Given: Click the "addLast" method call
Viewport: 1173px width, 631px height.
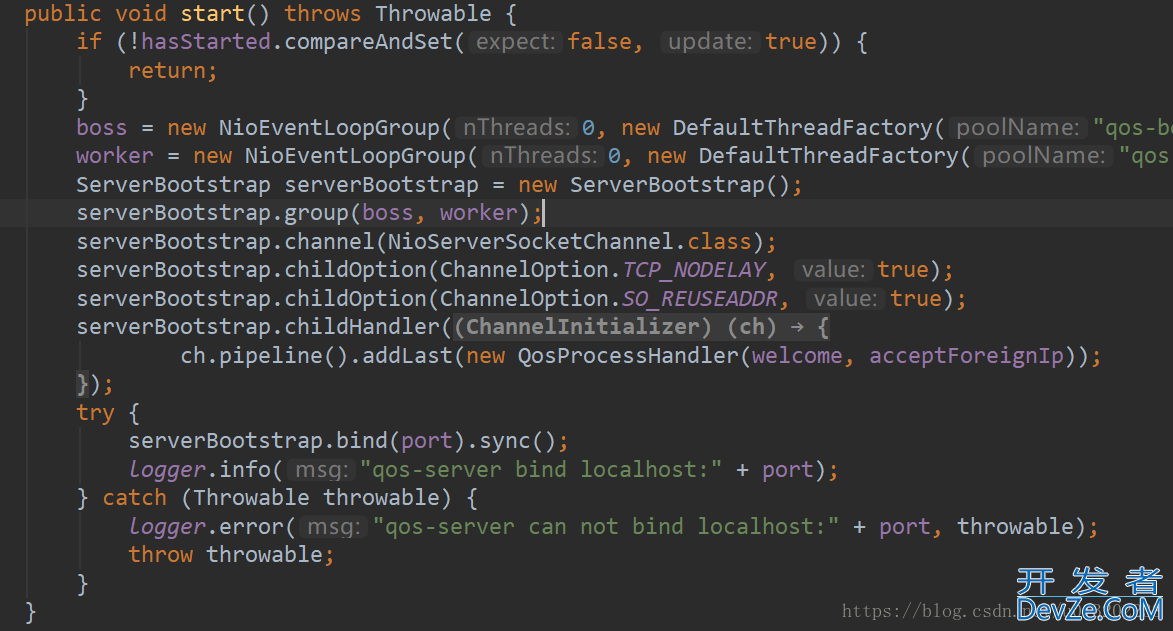Looking at the screenshot, I should pos(407,356).
